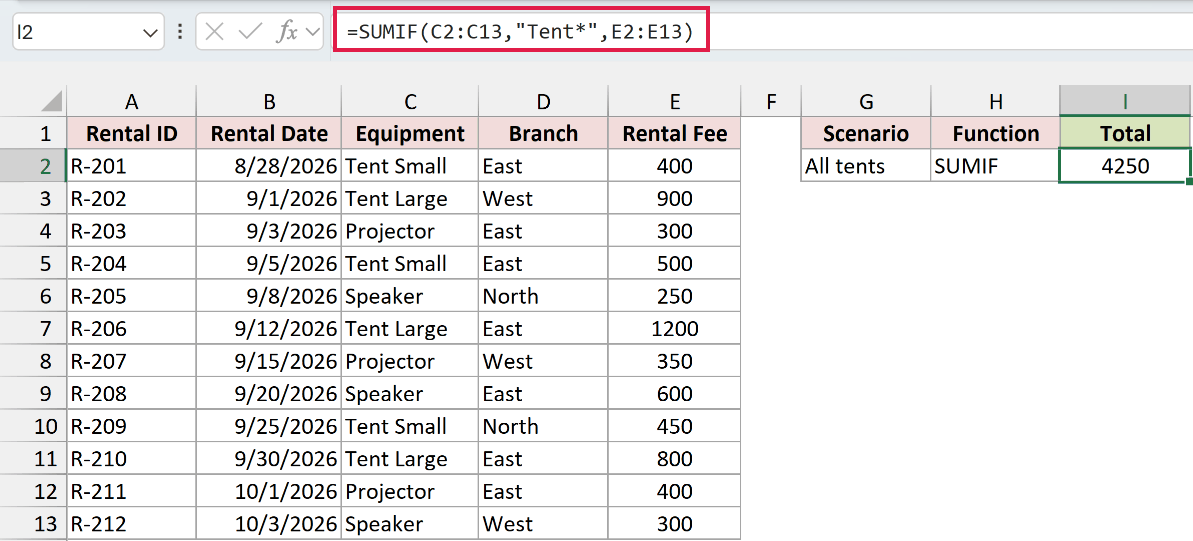Click the Rental Fee header cell
The height and width of the screenshot is (541, 1193).
674,134
